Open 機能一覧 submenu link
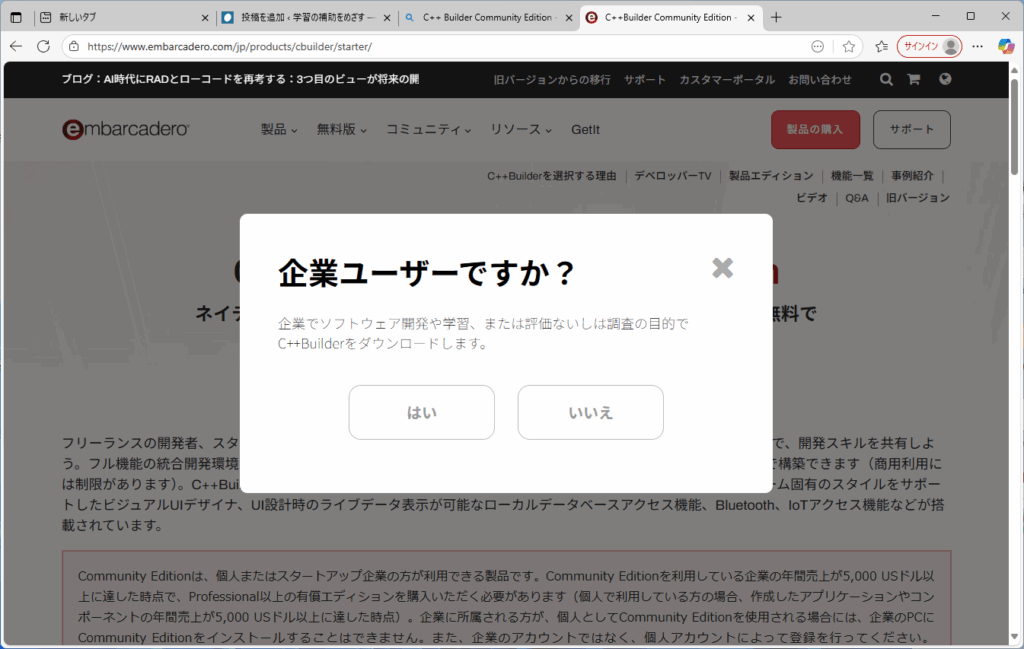1024x649 pixels. click(x=852, y=176)
